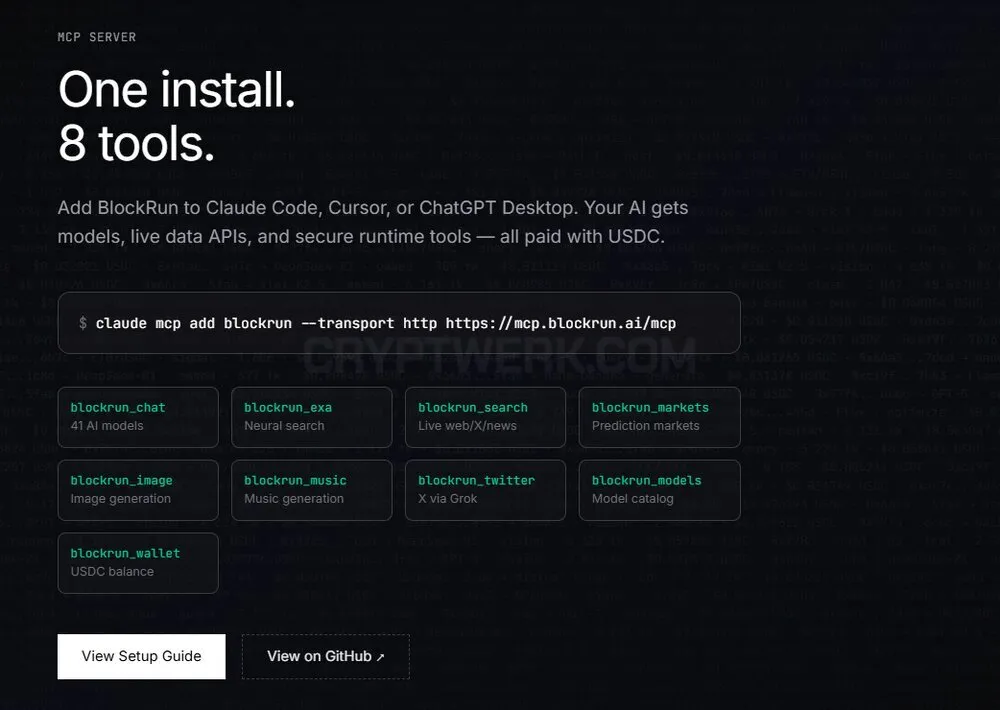Image resolution: width=1000 pixels, height=710 pixels.
Task: Click the '8 tools.' heading line
Action: [x=136, y=144]
